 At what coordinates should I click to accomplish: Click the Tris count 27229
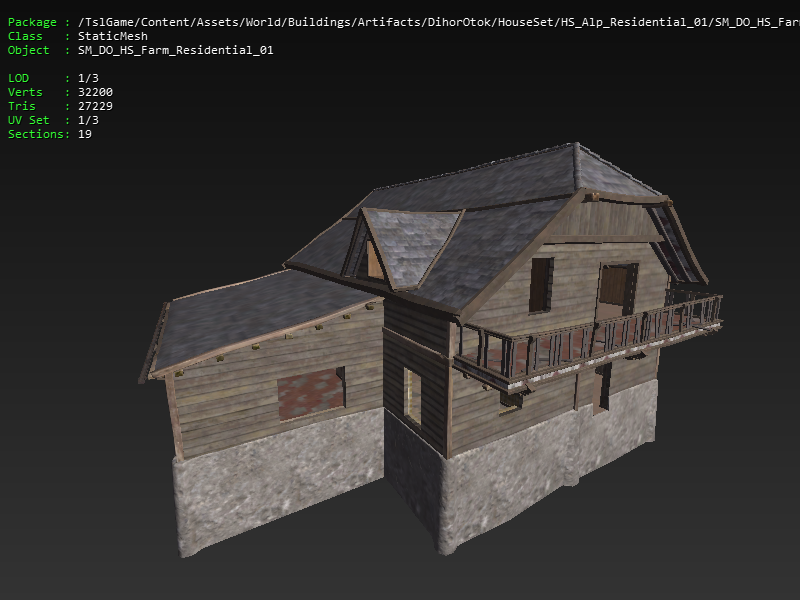95,106
